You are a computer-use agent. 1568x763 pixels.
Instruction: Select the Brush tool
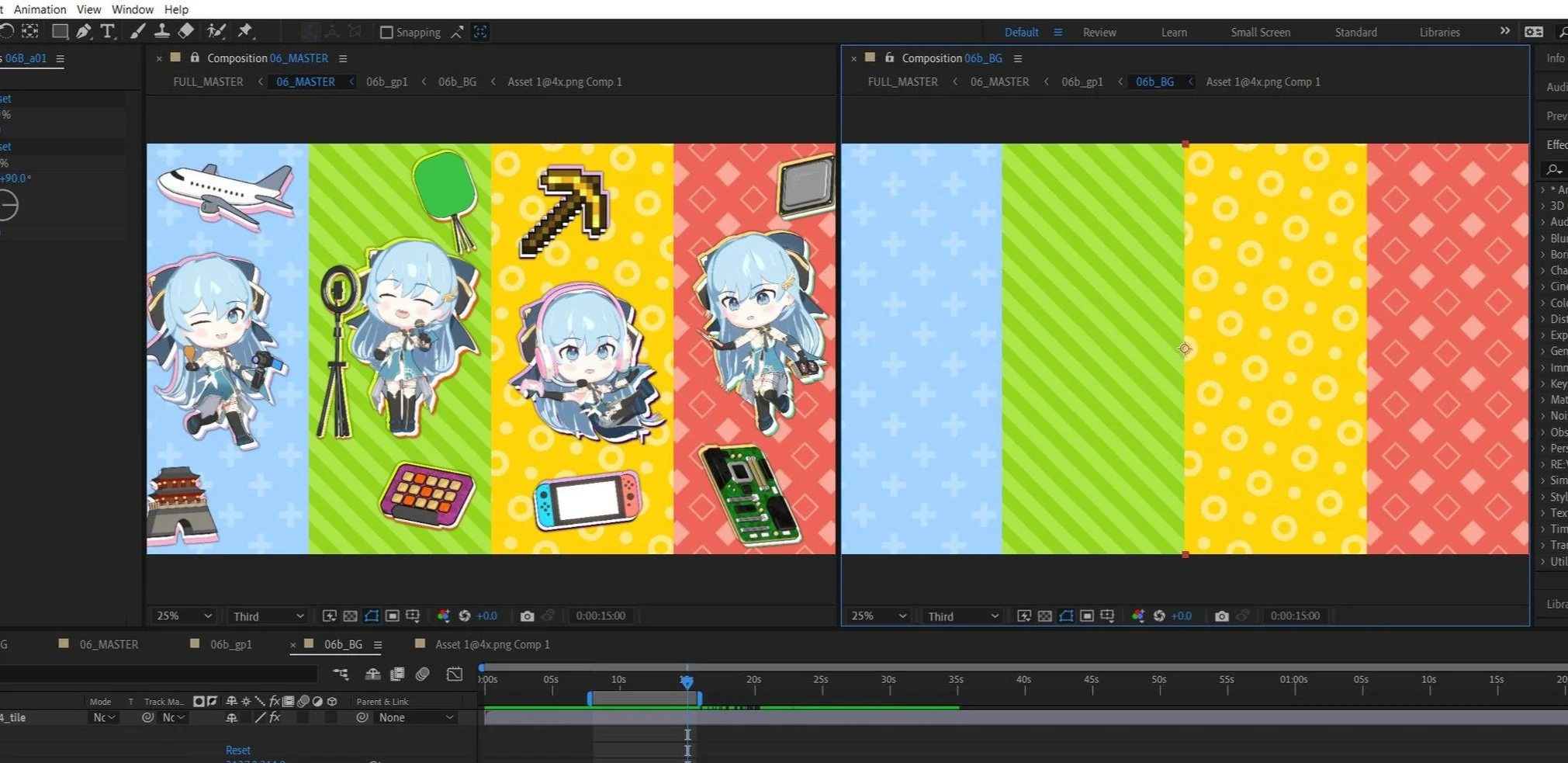pyautogui.click(x=137, y=31)
